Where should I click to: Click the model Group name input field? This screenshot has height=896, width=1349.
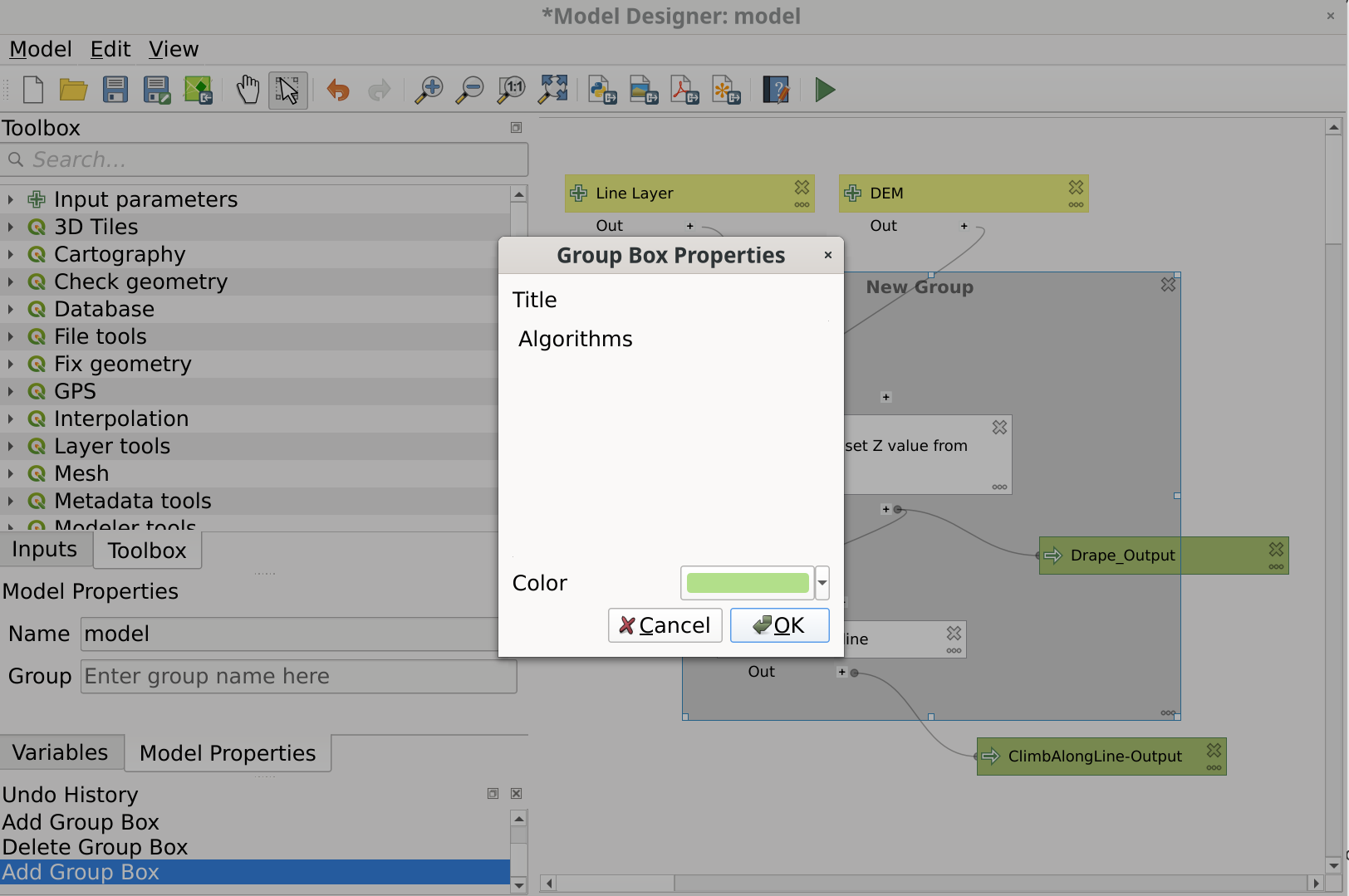[x=298, y=677]
